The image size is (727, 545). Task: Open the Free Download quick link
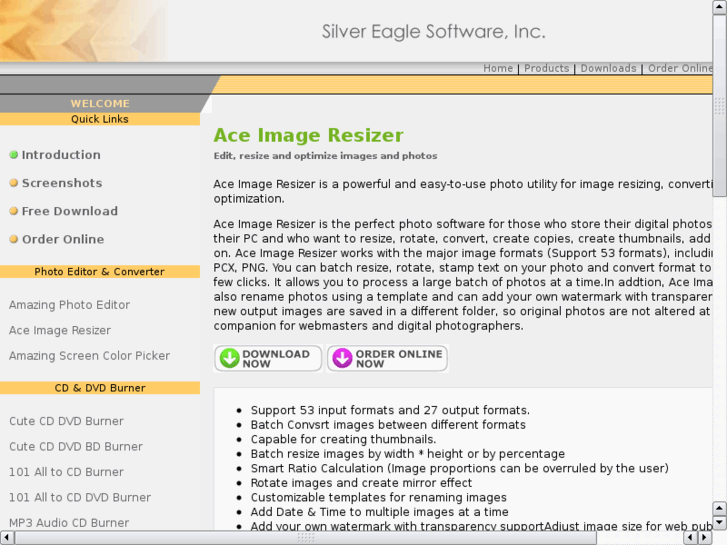point(70,211)
